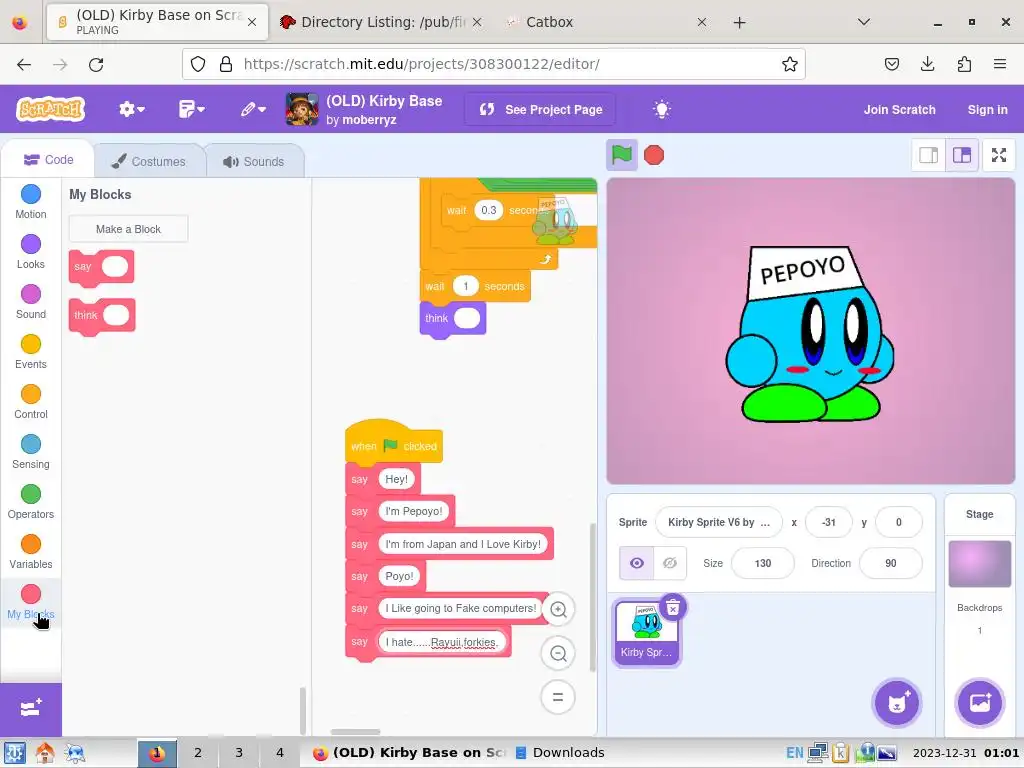1024x768 pixels.
Task: Select the Stage backdrop thumbnail
Action: [x=979, y=564]
